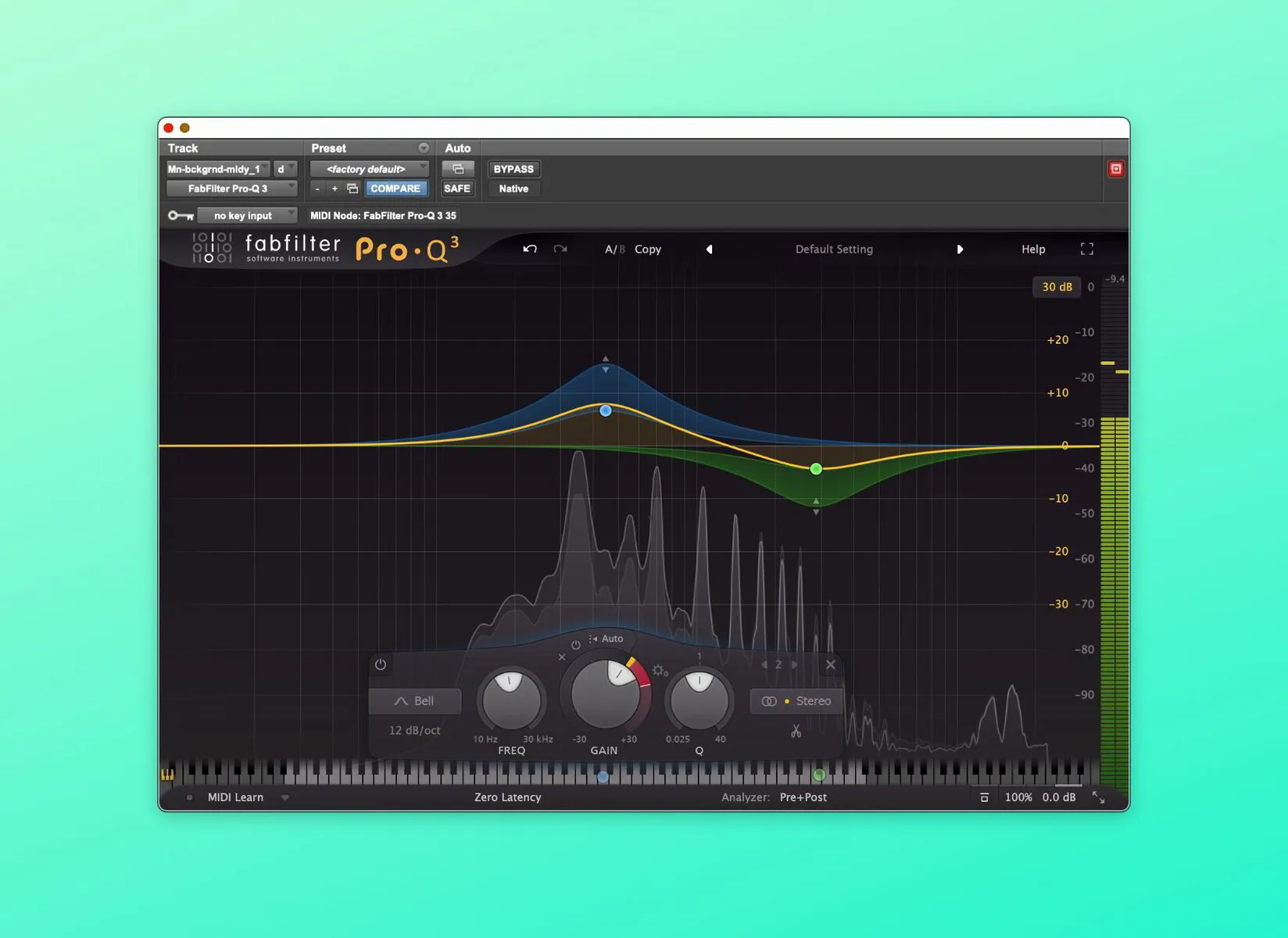This screenshot has height=938, width=1288.
Task: Click the undo arrow icon
Action: pyautogui.click(x=530, y=249)
